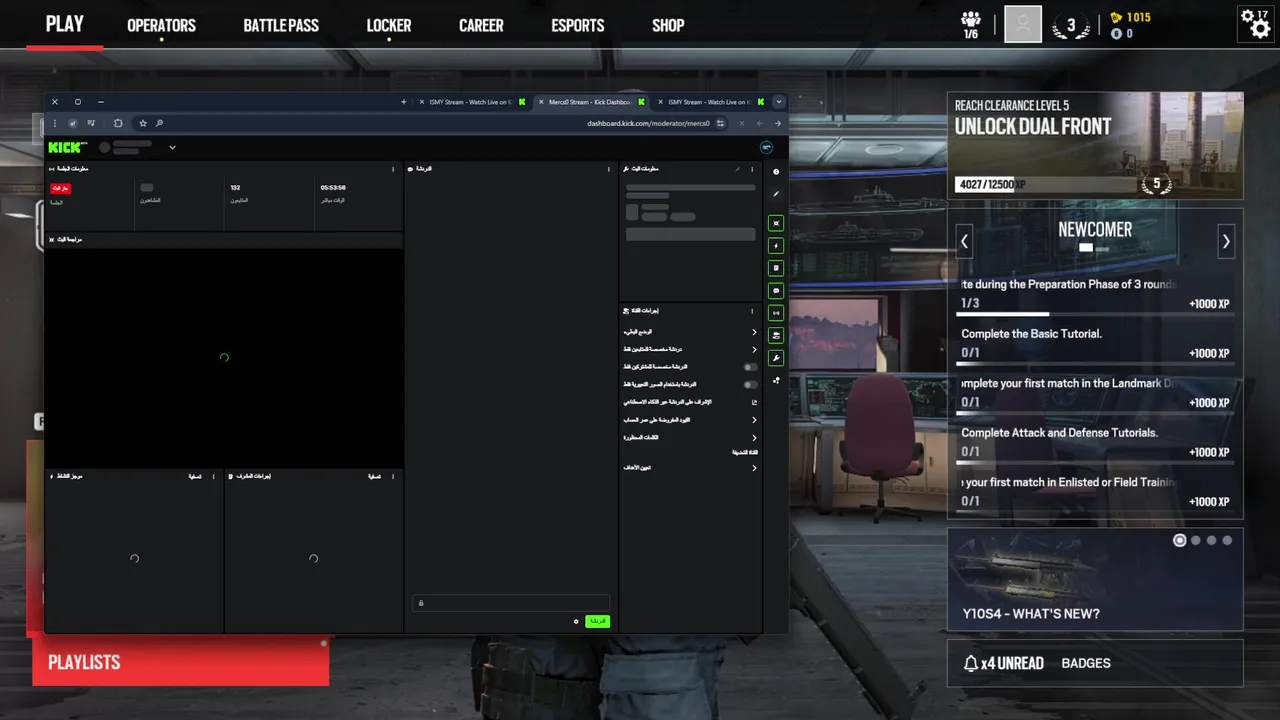
Task: Open the SHOP tab
Action: click(668, 26)
